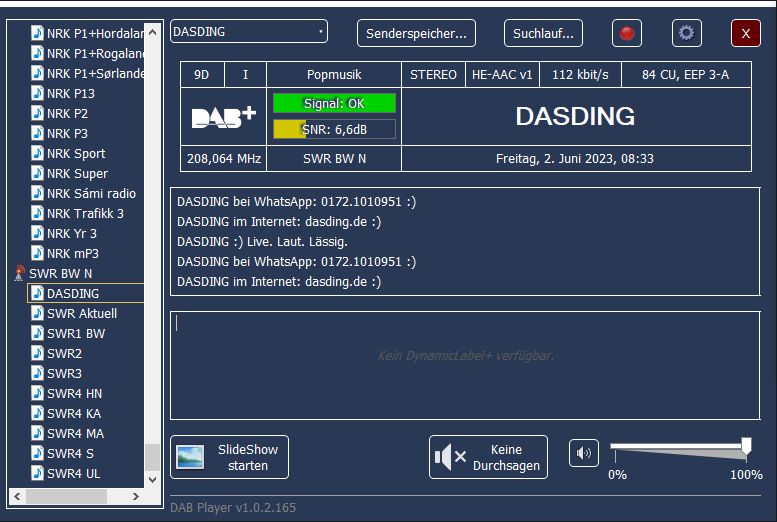Collapse the SWR BW N ensemble node
The height and width of the screenshot is (522, 777).
(60, 274)
